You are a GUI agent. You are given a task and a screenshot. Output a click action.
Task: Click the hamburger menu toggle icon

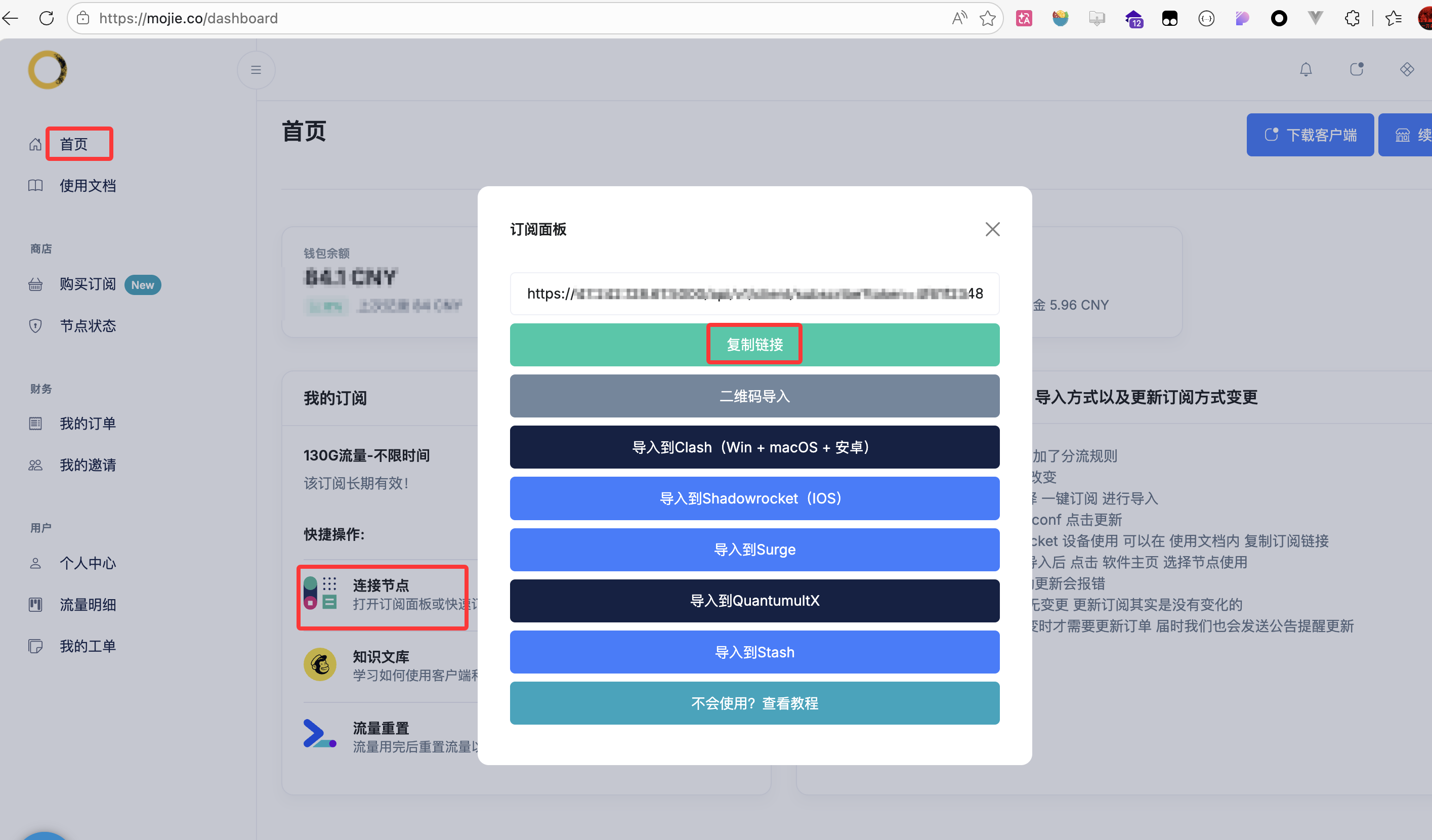(x=256, y=69)
